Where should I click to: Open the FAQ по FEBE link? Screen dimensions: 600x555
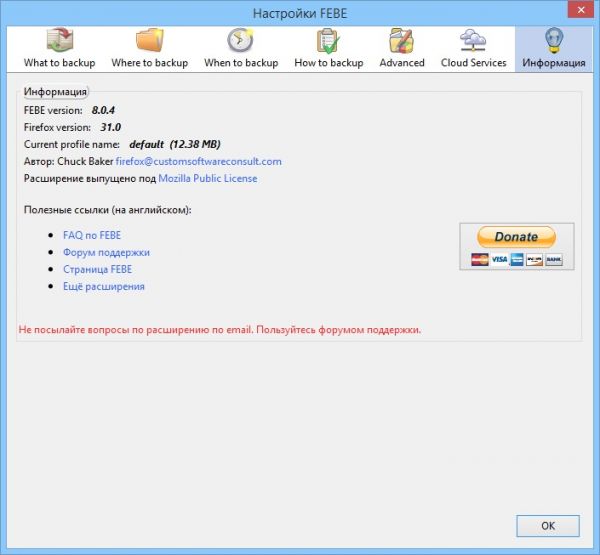(92, 235)
